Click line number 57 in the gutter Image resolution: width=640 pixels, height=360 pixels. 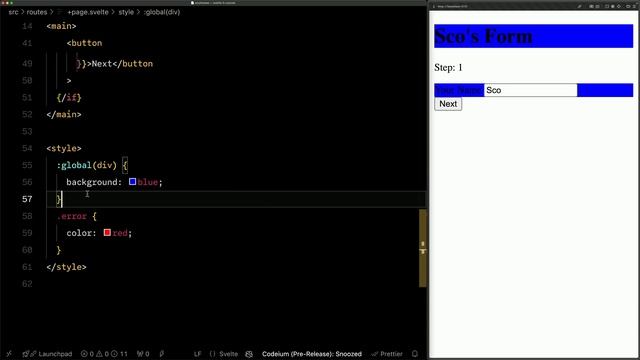click(x=27, y=199)
